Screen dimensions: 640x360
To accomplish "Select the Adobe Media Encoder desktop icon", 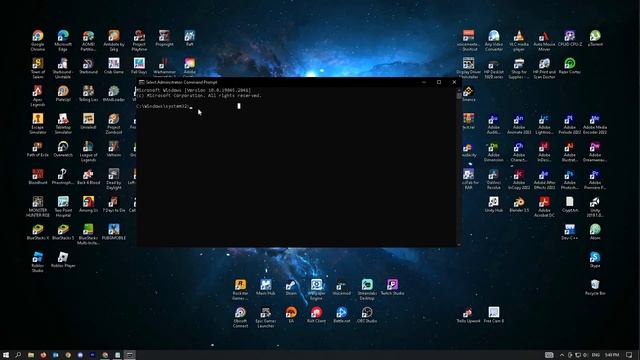I will pyautogui.click(x=595, y=124).
